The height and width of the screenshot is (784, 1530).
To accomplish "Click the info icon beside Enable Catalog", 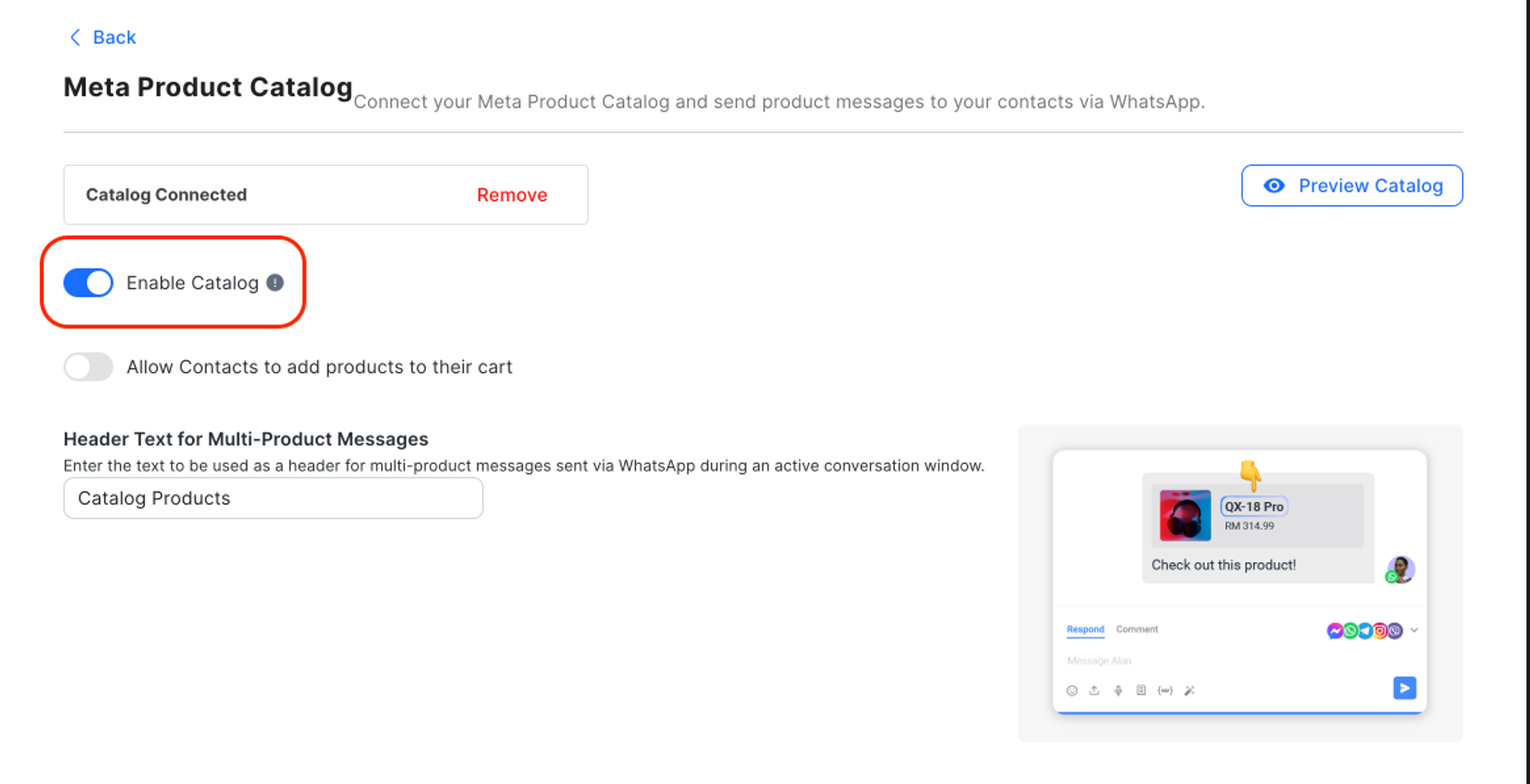I will click(x=275, y=283).
